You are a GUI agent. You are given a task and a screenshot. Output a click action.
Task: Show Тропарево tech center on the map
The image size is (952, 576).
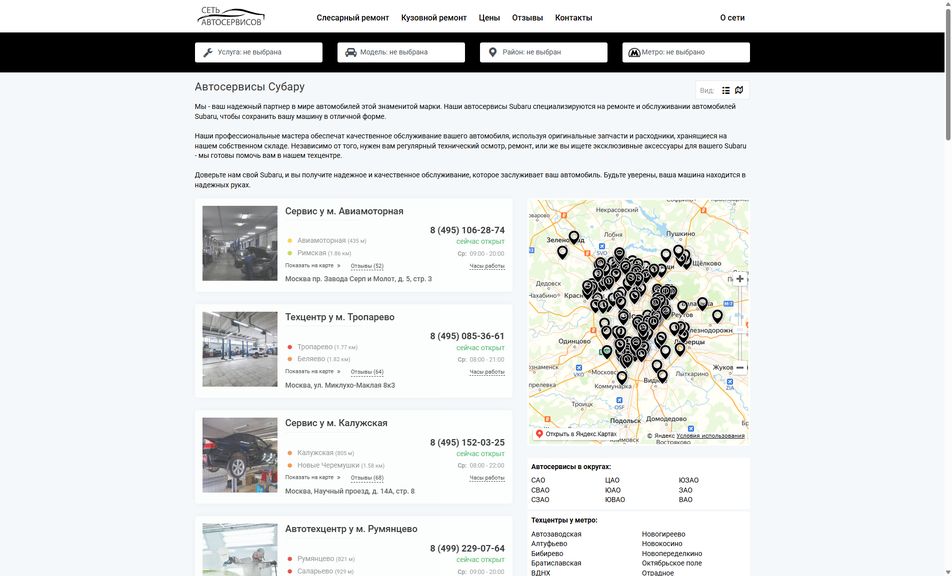[x=313, y=371]
